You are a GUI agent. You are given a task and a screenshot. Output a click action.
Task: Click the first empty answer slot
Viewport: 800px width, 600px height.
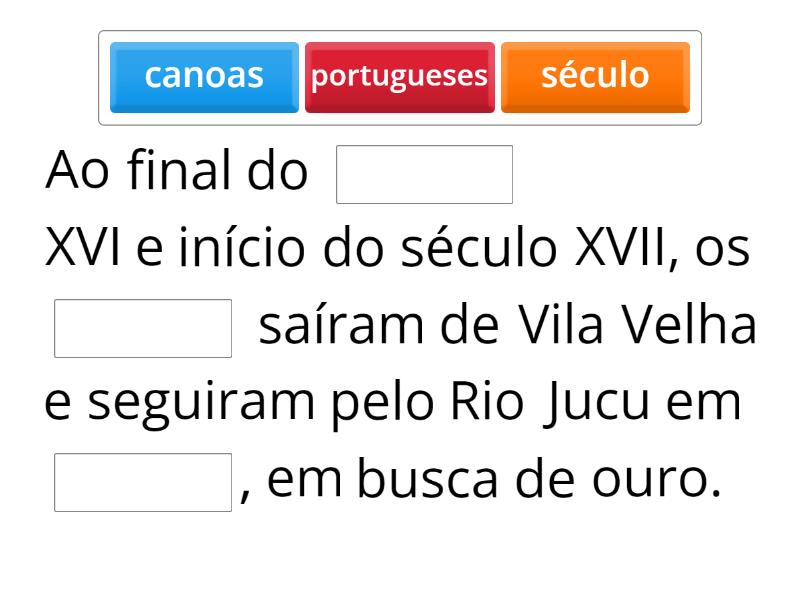(x=424, y=174)
